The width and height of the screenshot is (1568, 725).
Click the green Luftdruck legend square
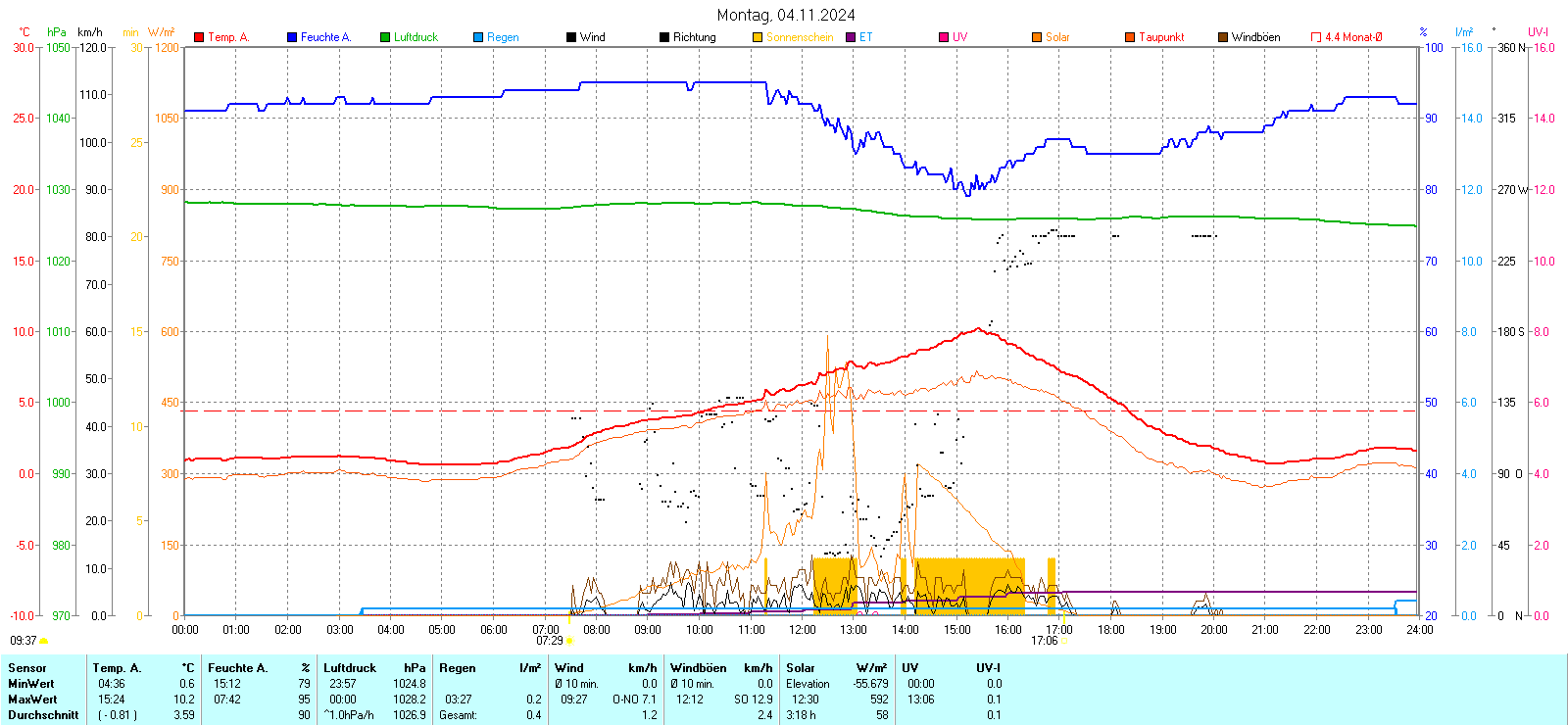pos(385,37)
